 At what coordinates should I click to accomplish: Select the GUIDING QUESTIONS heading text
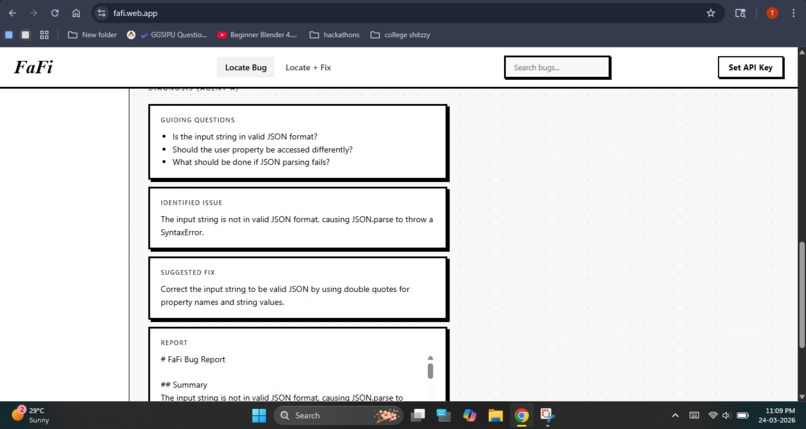[x=197, y=120]
